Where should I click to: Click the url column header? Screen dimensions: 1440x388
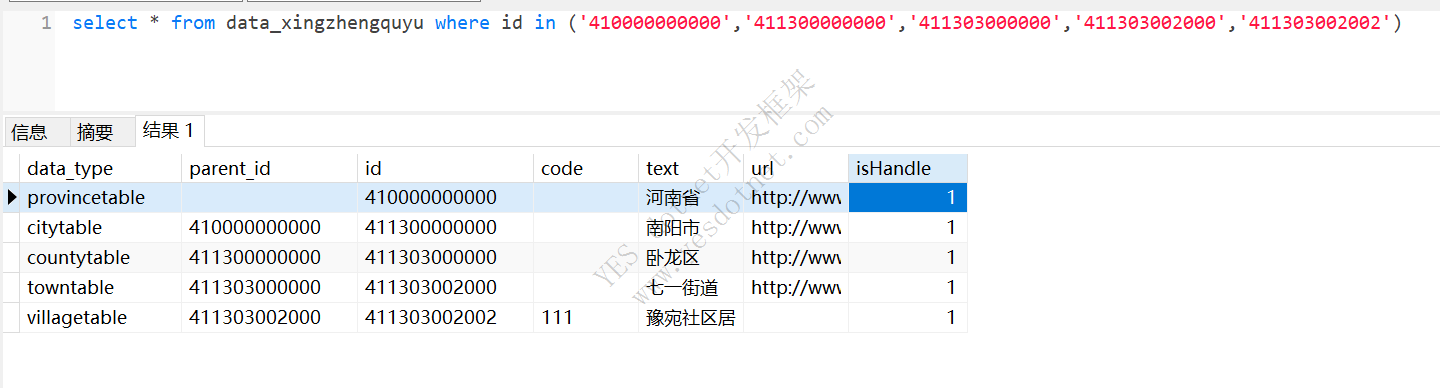point(795,168)
